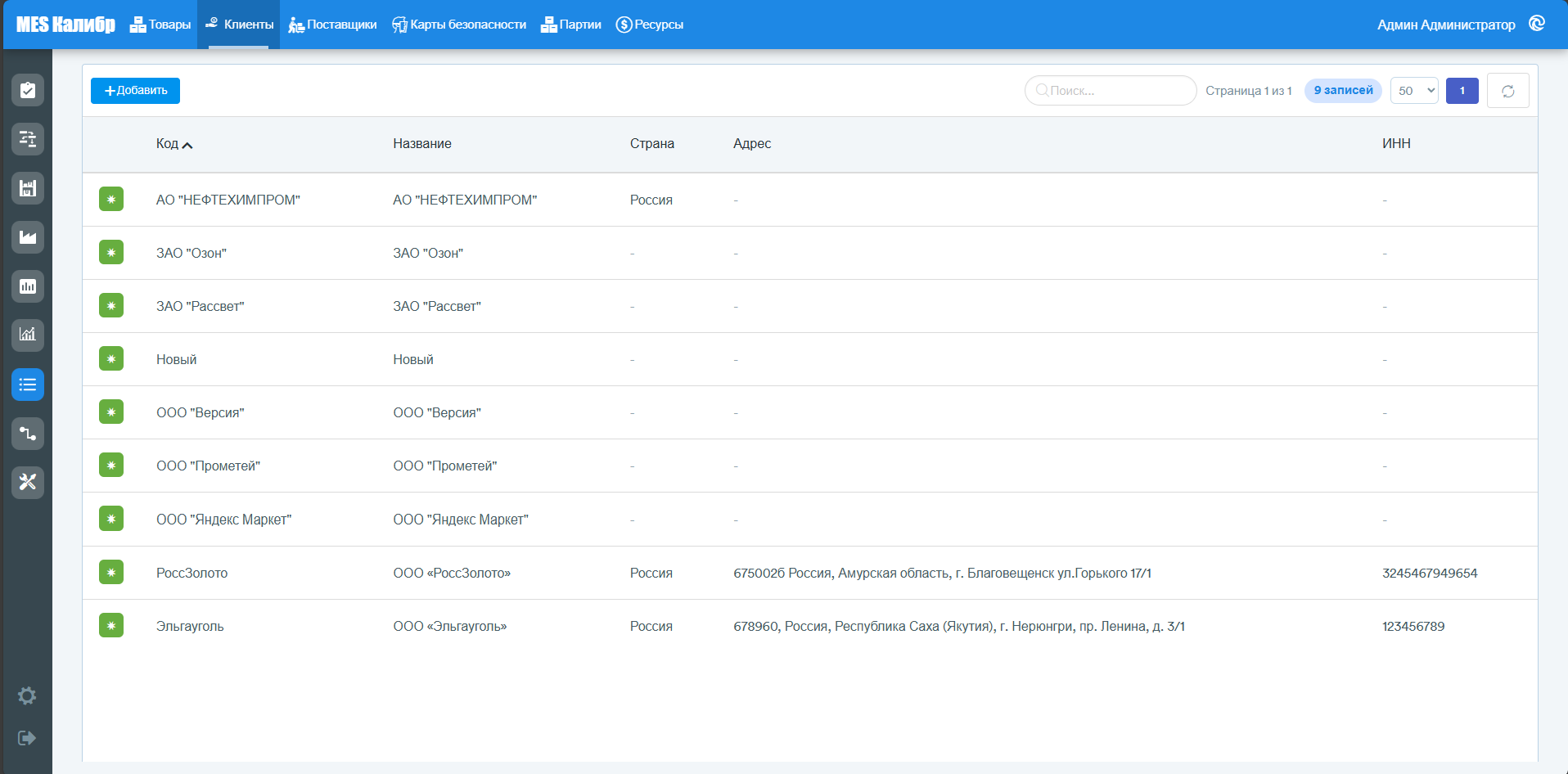Image resolution: width=1568 pixels, height=774 pixels.
Task: Click code cell ЗАО "Озон"
Action: click(191, 253)
